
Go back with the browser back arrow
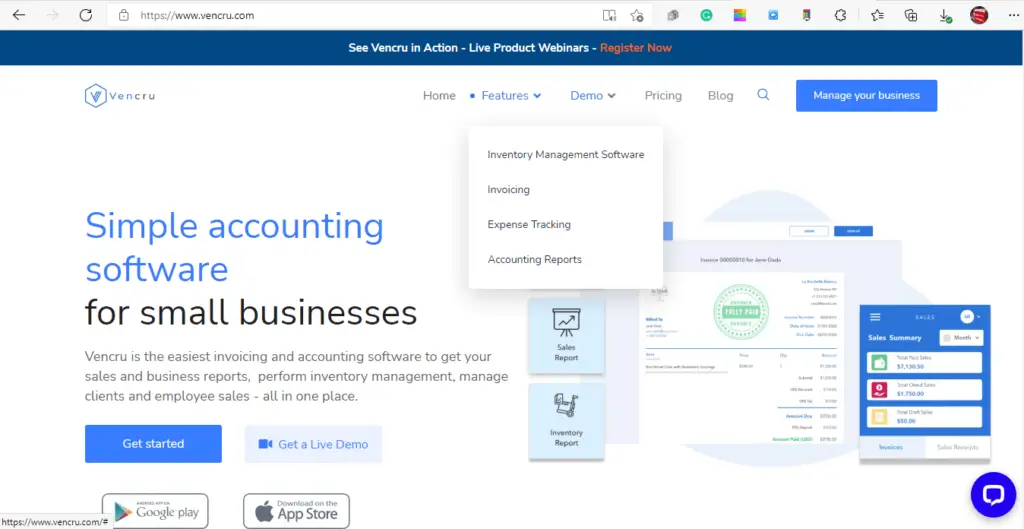coord(19,15)
